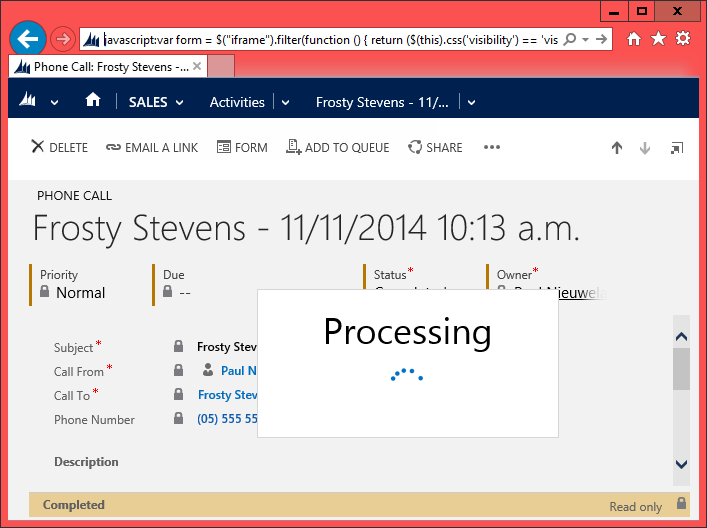Click the CRM home icon in navbar
Image resolution: width=707 pixels, height=528 pixels.
[93, 101]
